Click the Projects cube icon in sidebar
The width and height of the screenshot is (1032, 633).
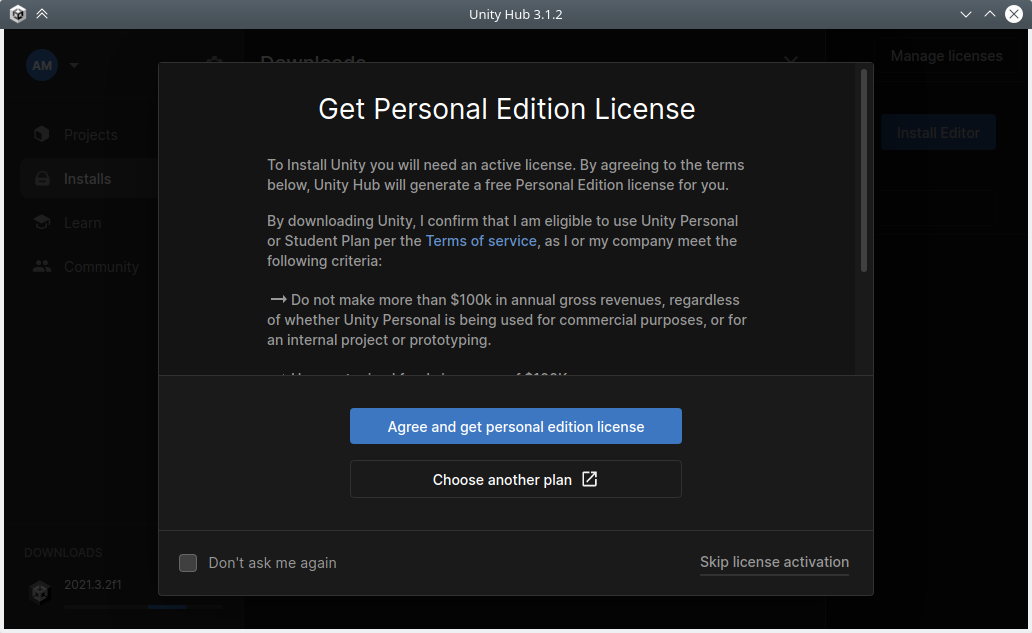(x=41, y=135)
